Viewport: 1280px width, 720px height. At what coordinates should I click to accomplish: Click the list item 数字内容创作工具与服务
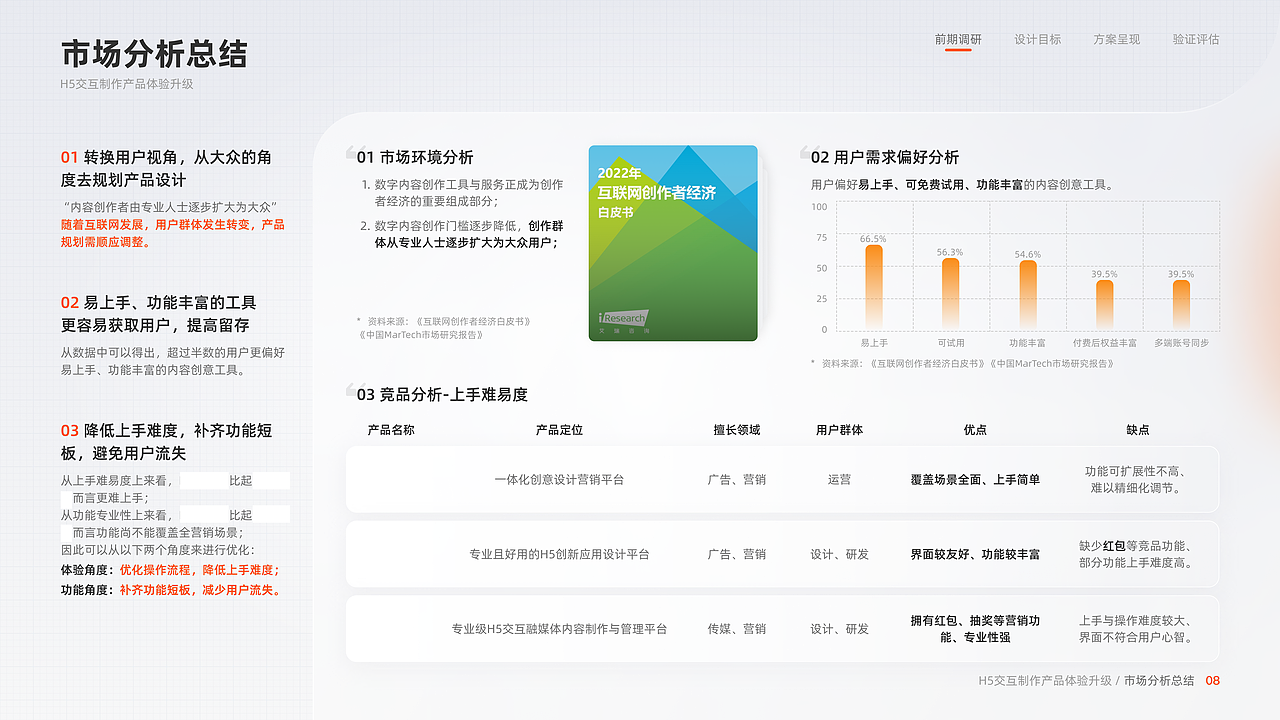462,193
